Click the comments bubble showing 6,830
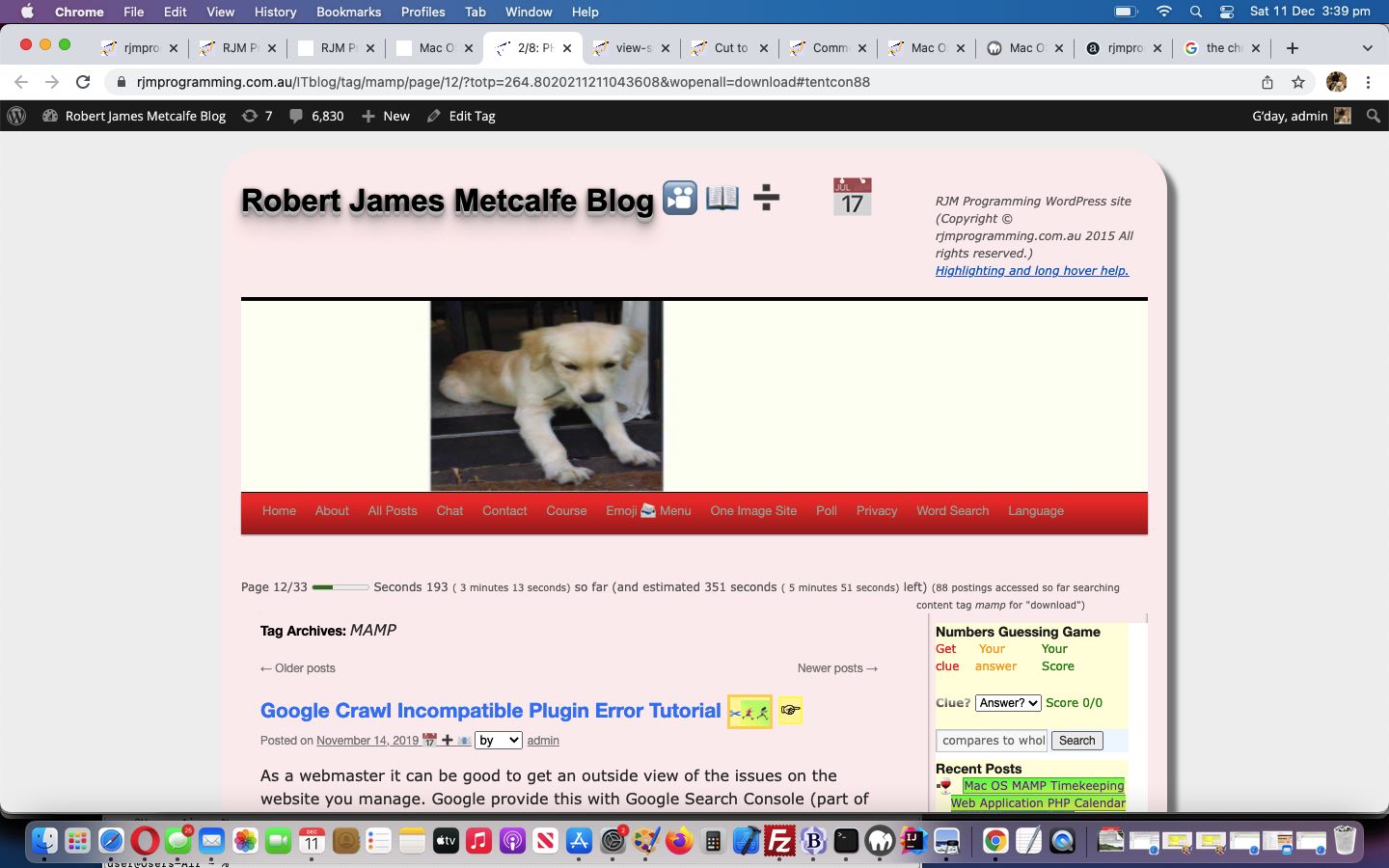 (x=316, y=116)
